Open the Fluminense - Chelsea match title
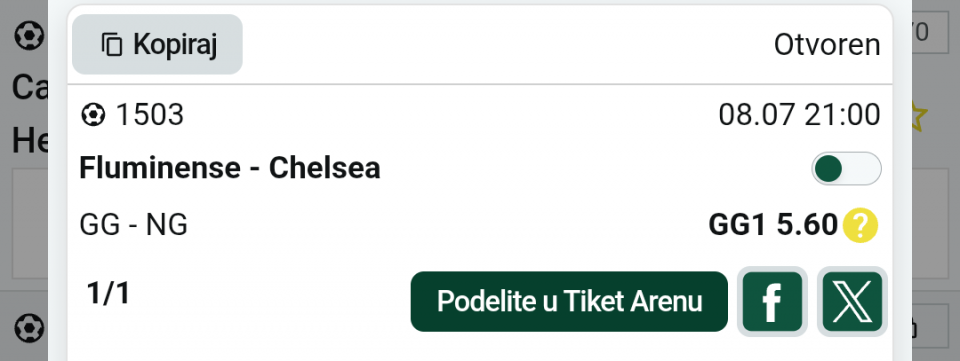The width and height of the screenshot is (960, 361). 230,168
